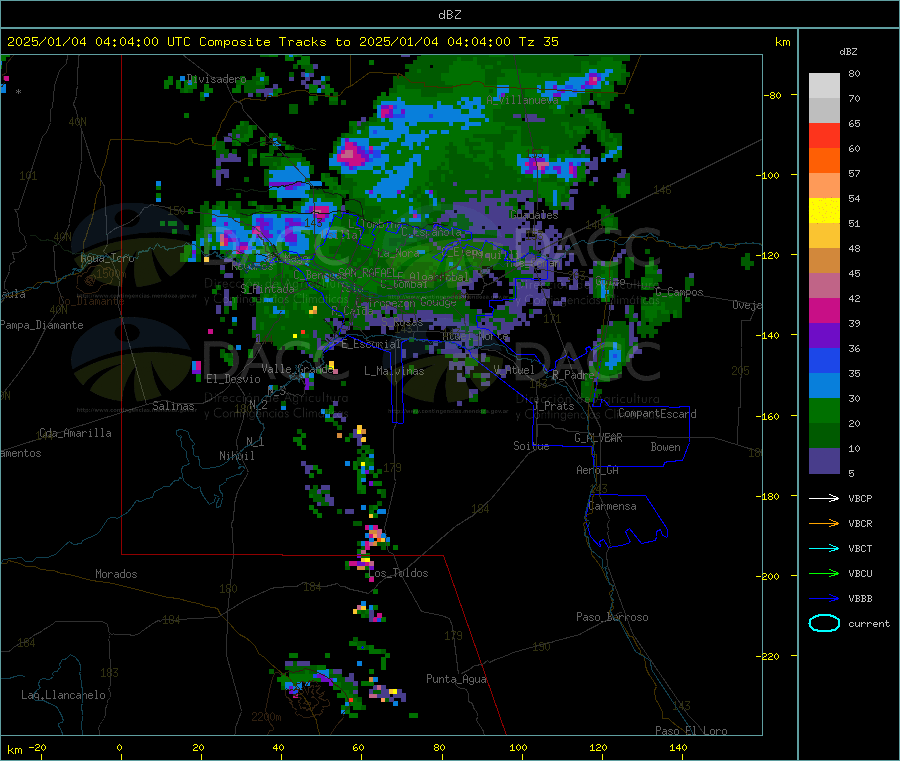This screenshot has height=761, width=900.
Task: Click the UTC Composite Tracks timestamp header
Action: (282, 42)
